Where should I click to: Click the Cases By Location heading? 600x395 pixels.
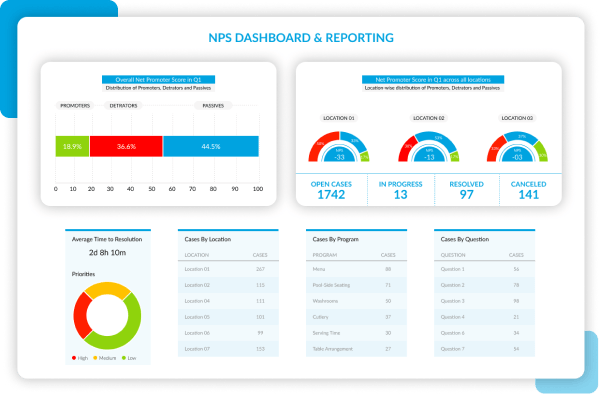tap(208, 239)
